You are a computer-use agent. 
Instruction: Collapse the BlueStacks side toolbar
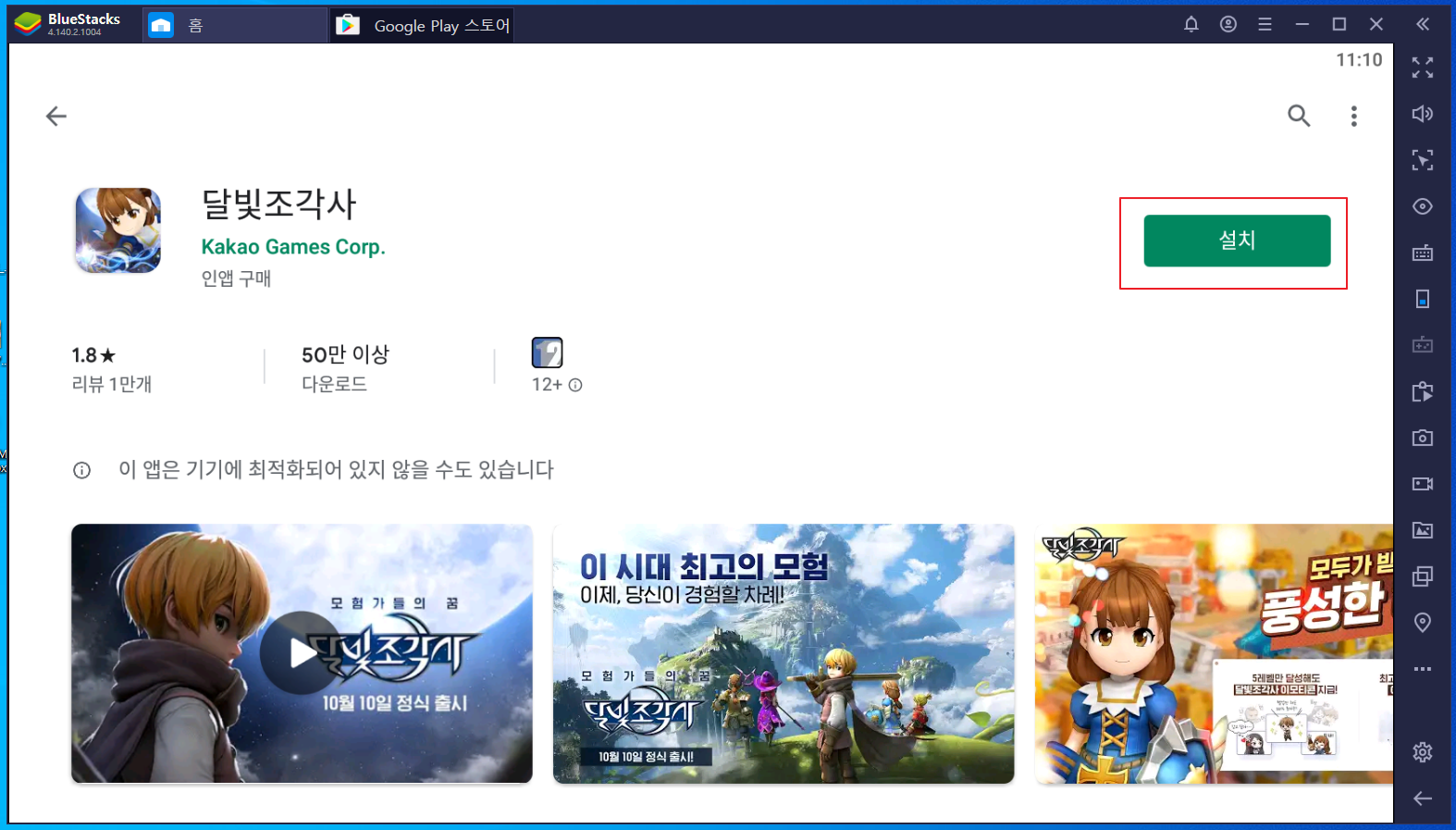pos(1423,24)
